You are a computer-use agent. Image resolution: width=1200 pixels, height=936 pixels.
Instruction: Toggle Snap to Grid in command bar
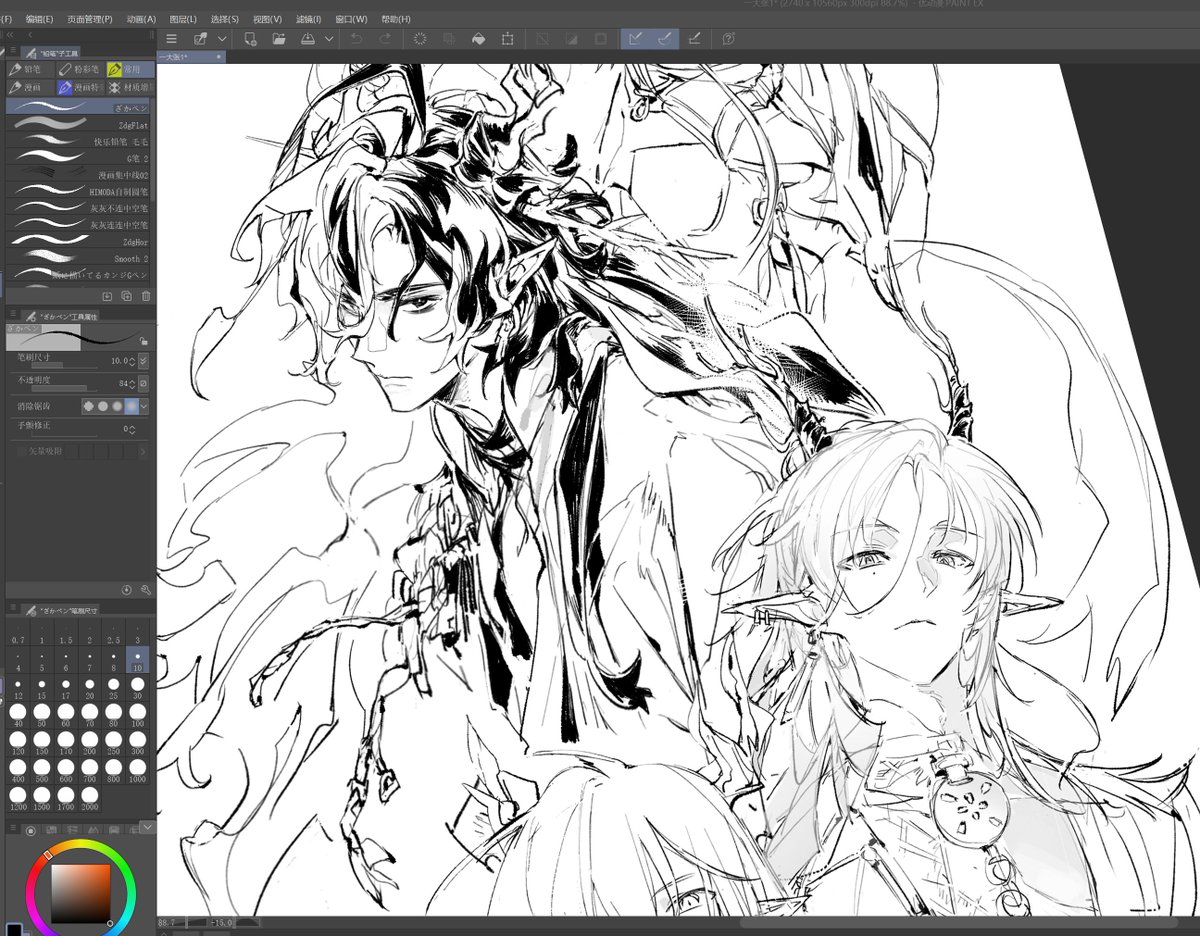point(693,39)
